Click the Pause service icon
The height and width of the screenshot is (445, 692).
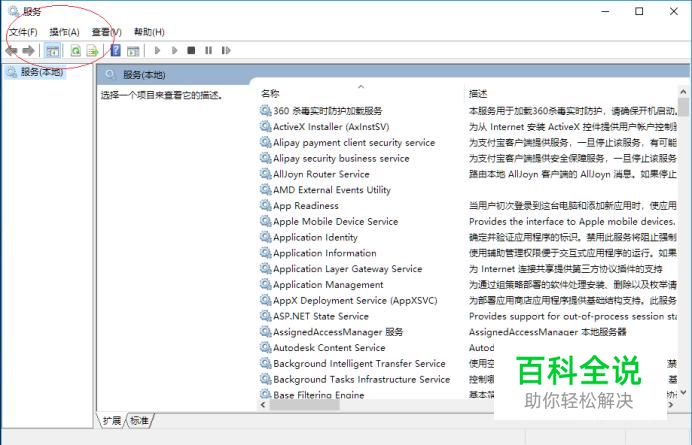click(x=208, y=50)
